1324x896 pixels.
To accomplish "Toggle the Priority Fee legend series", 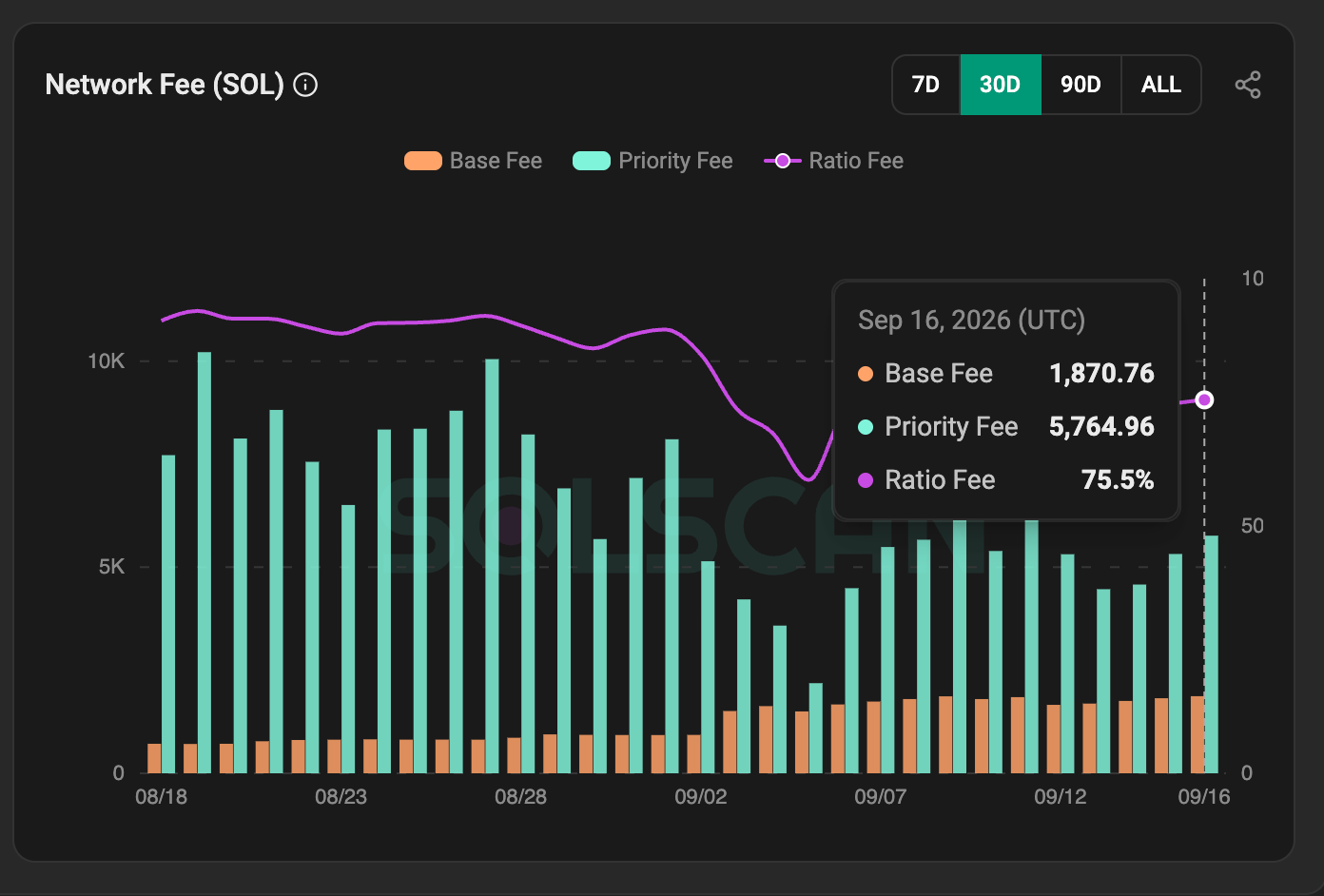I will click(652, 161).
